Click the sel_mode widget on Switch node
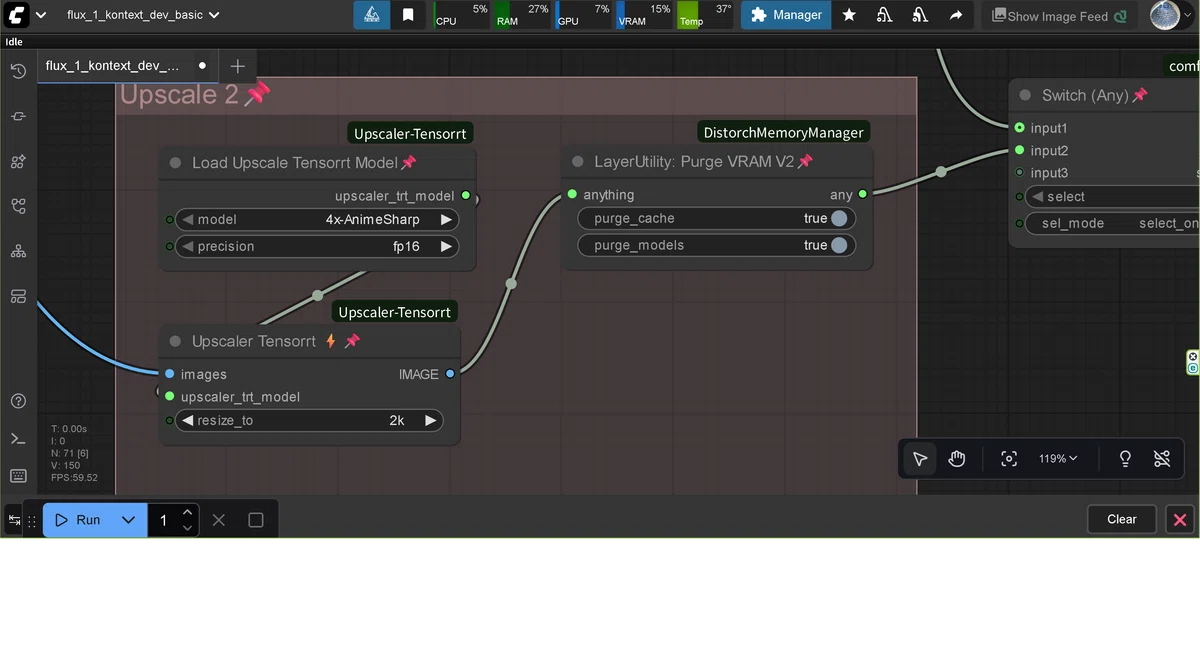Screen dimensions: 1200x650 pos(1112,223)
